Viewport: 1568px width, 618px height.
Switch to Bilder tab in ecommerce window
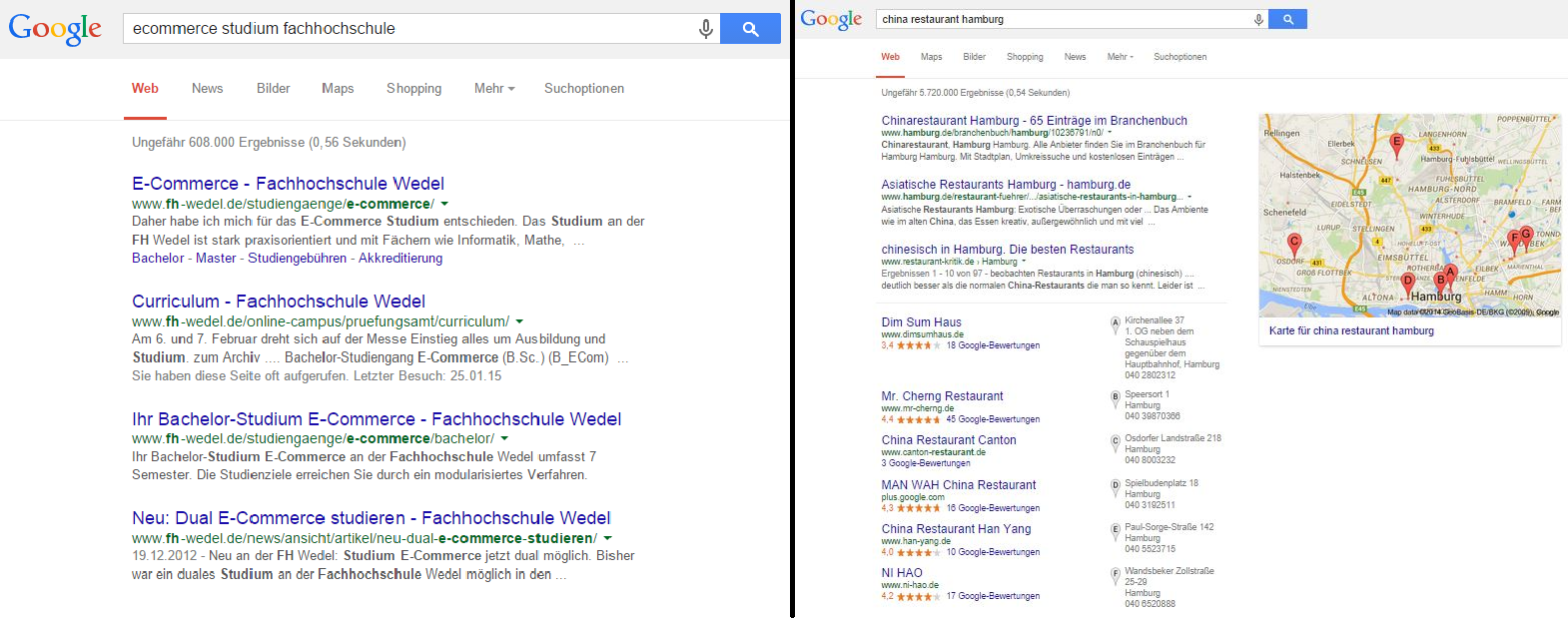[273, 89]
